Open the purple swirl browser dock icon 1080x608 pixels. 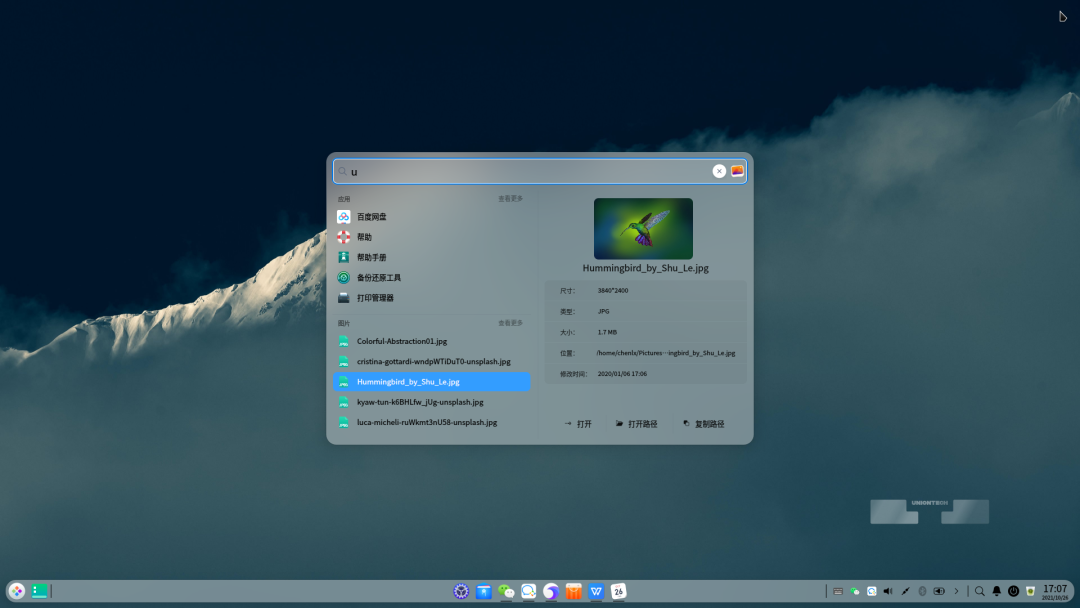click(551, 591)
